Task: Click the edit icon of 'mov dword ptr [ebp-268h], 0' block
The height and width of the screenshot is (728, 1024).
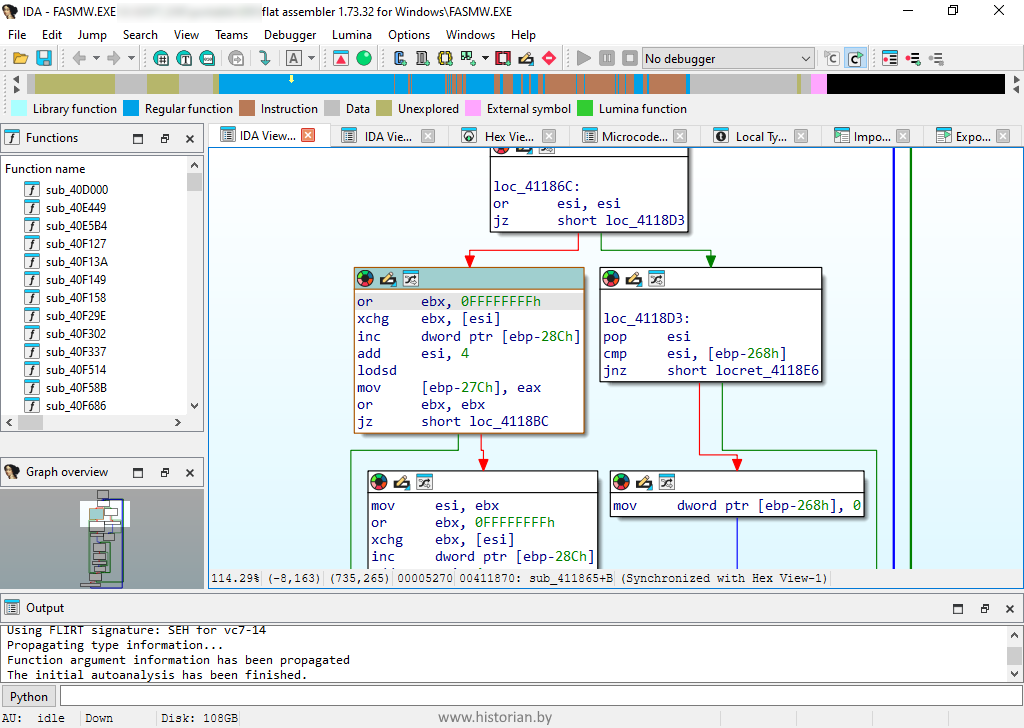Action: [x=643, y=482]
